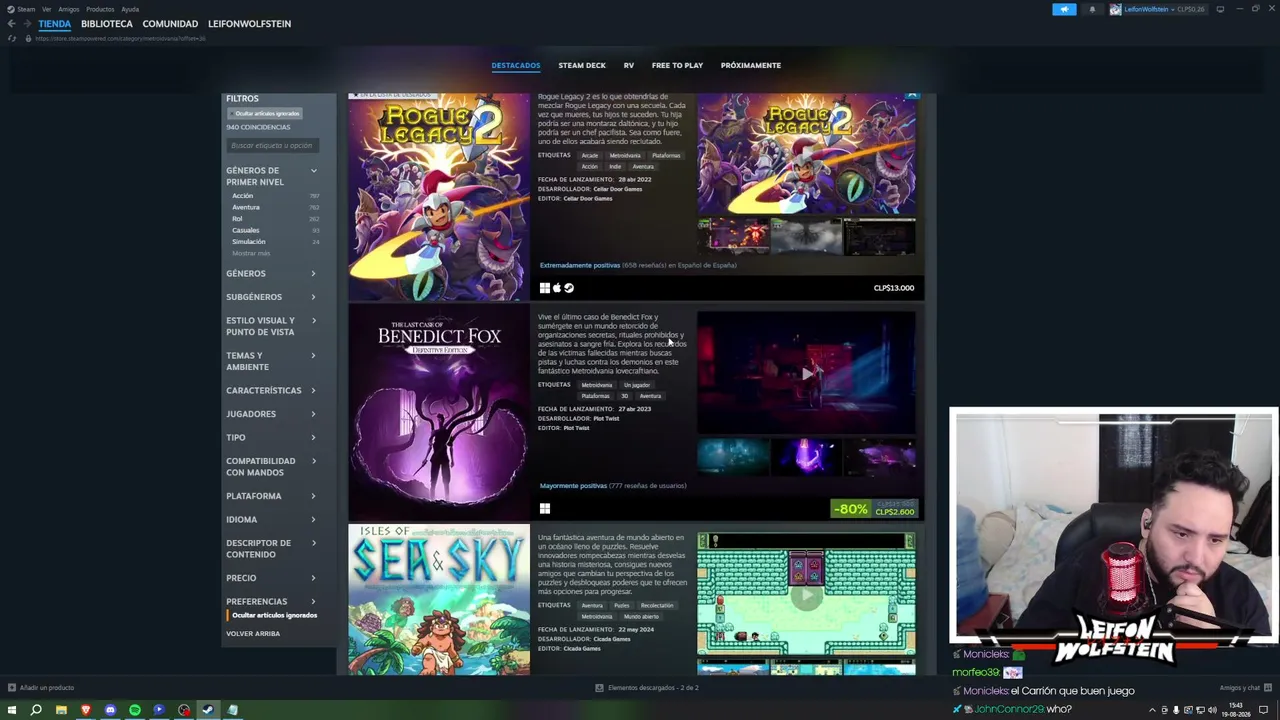
Task: Collapse the Géneros de primer nivel section
Action: pos(313,171)
